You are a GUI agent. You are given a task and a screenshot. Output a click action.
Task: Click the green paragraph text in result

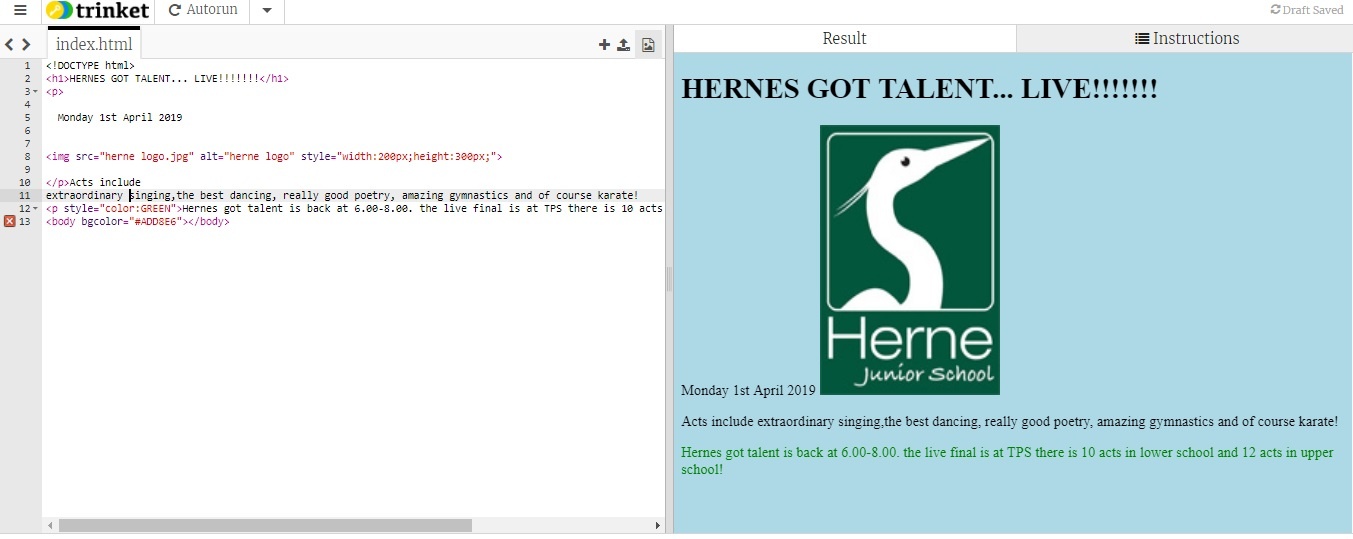click(1007, 460)
